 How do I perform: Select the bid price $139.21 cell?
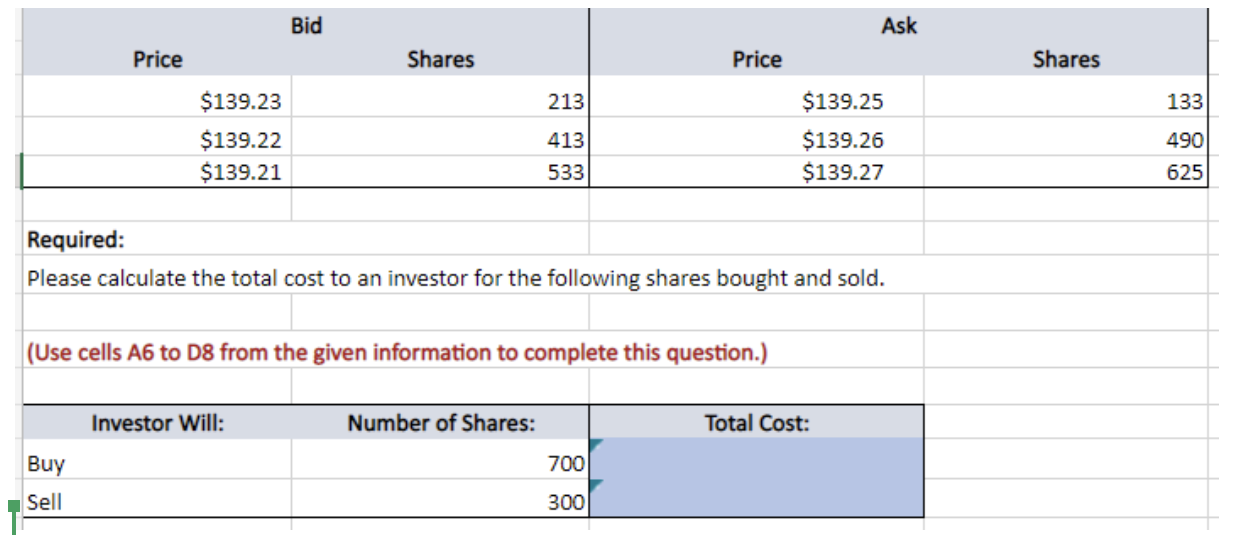157,171
